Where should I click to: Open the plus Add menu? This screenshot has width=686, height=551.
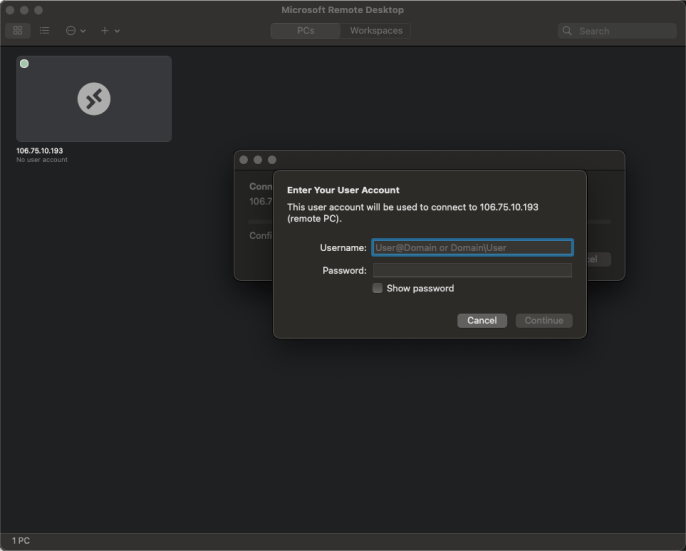pos(110,31)
